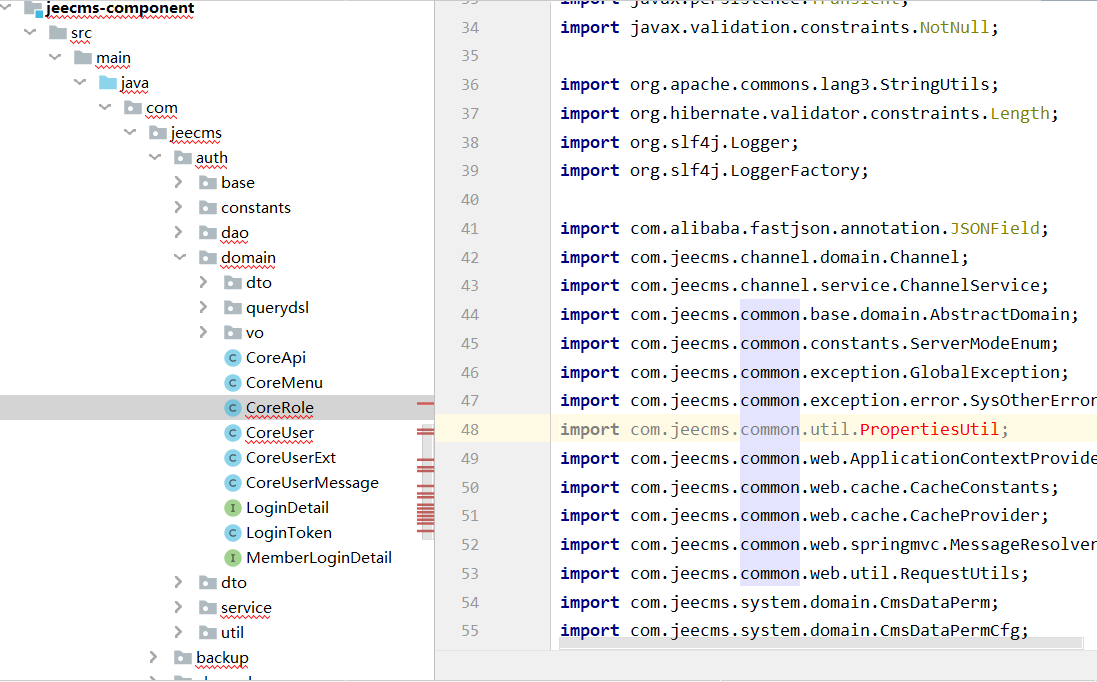Expand the backup package arrow

point(153,657)
